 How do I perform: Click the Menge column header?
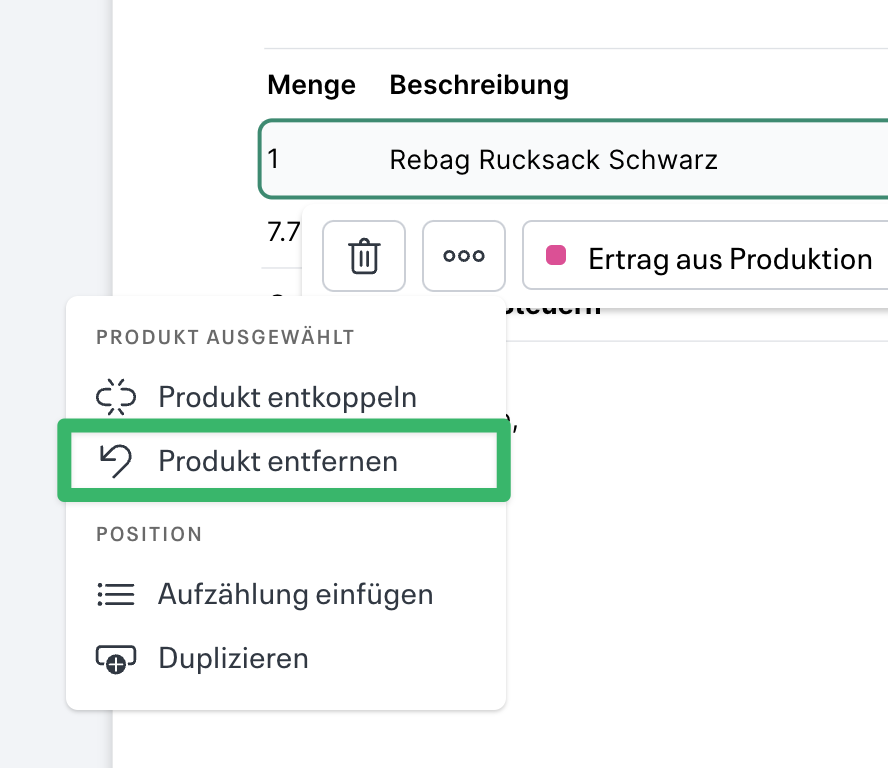pos(311,85)
